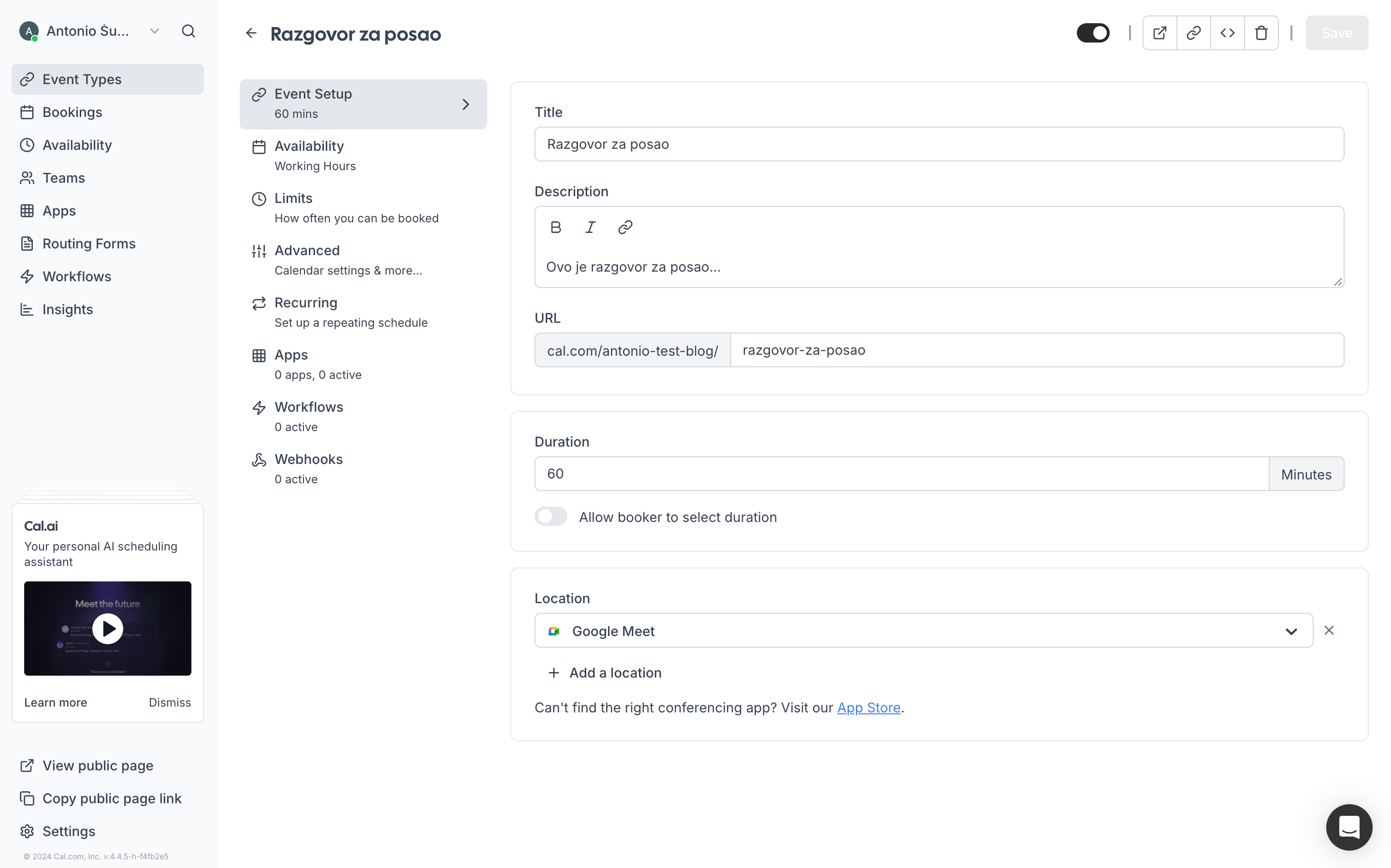
Task: Copy event link with chain icon
Action: (x=1193, y=33)
